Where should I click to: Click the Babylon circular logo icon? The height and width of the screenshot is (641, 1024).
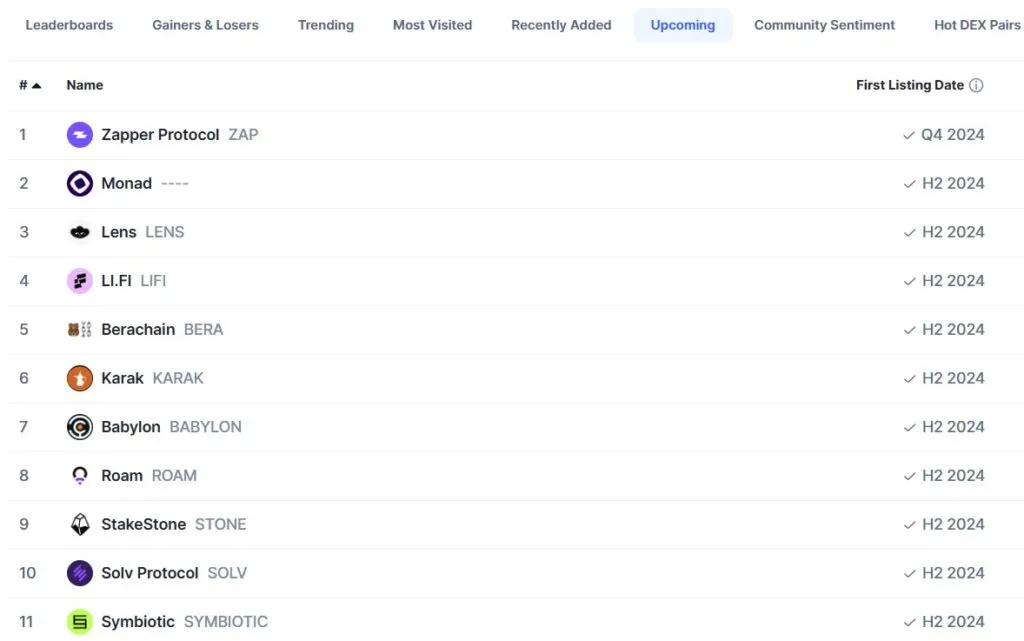click(x=80, y=427)
